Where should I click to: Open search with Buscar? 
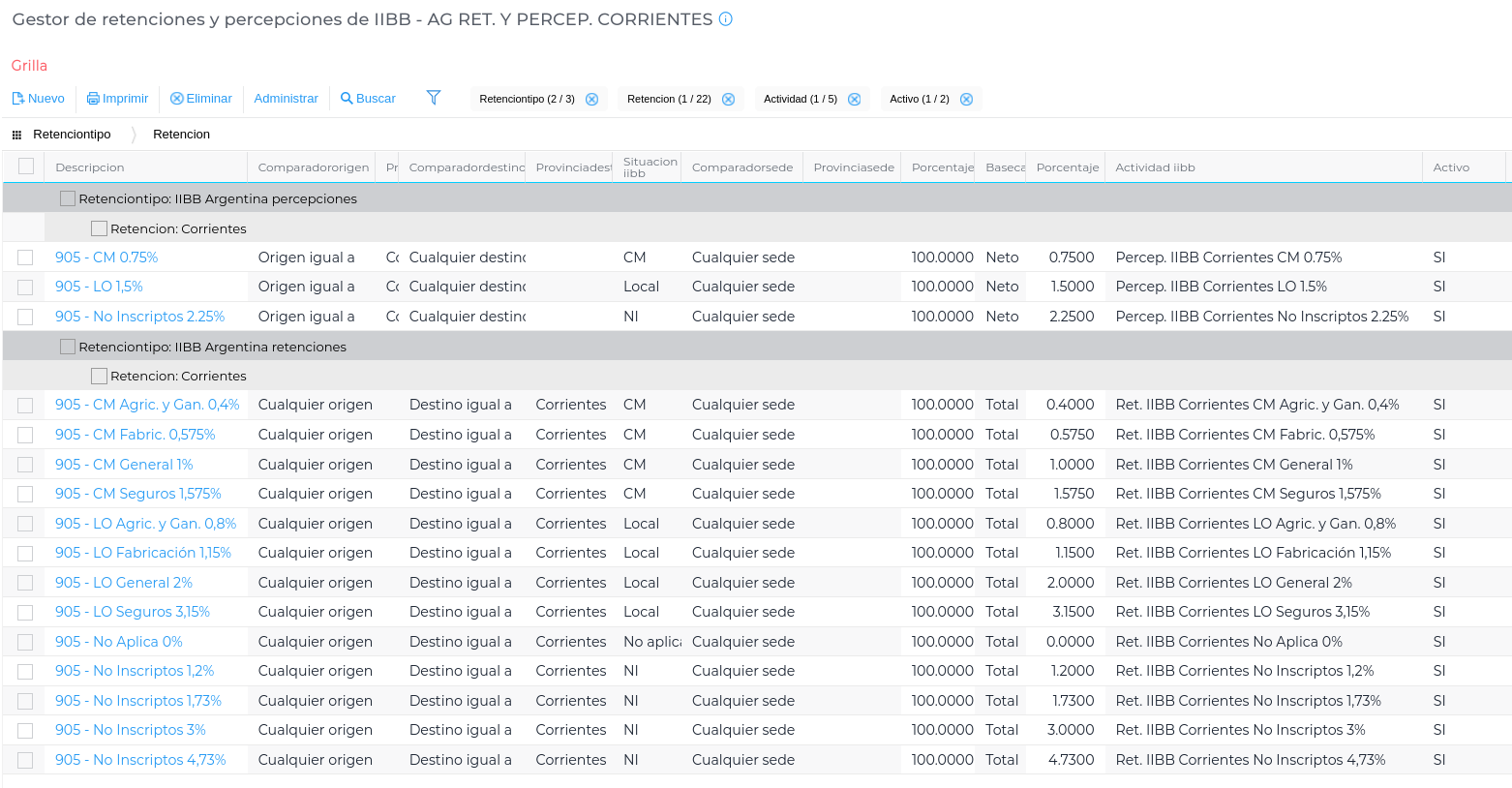pyautogui.click(x=368, y=99)
